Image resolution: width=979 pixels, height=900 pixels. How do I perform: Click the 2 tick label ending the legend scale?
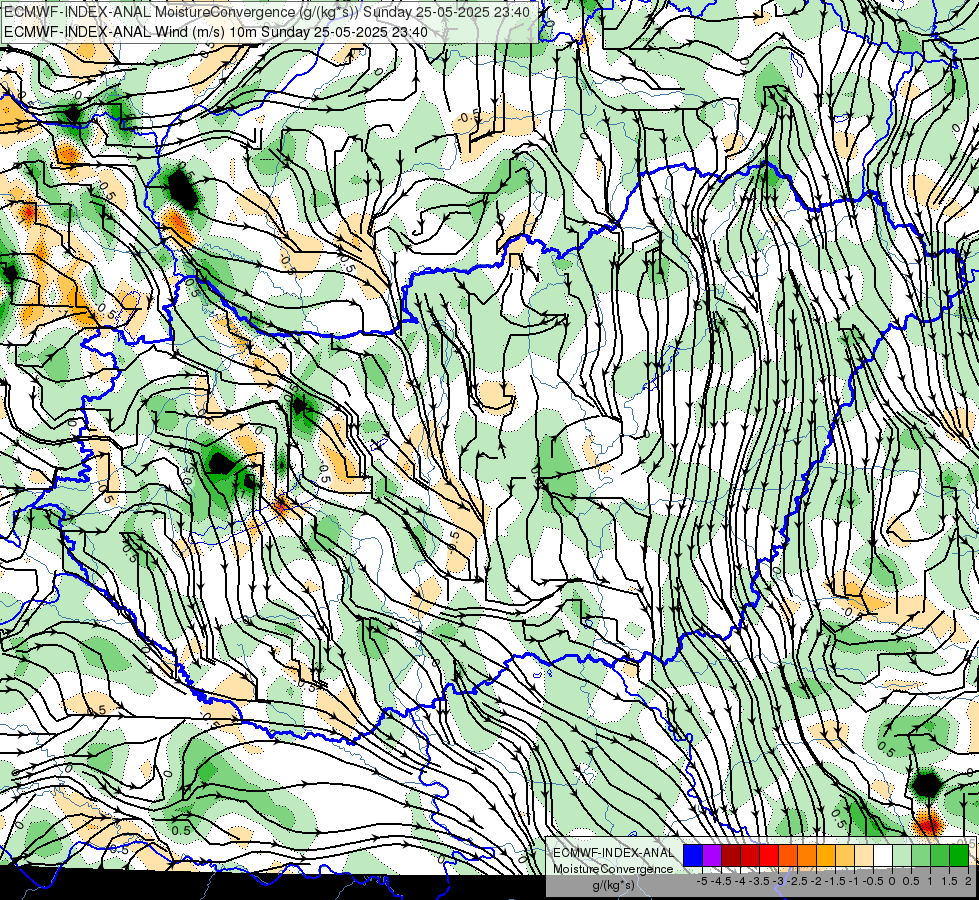tap(968, 881)
